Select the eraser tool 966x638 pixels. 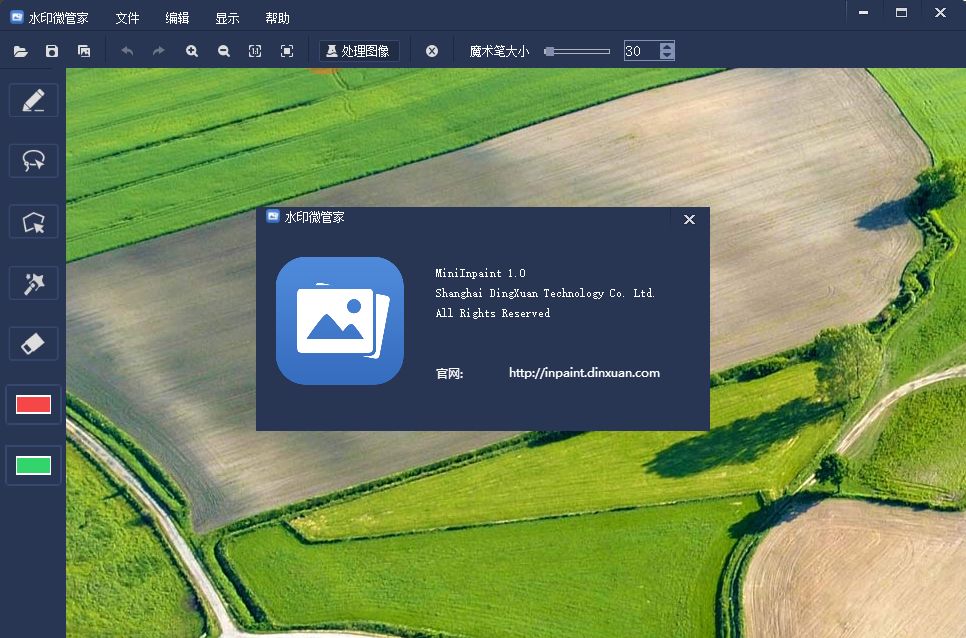tap(34, 343)
